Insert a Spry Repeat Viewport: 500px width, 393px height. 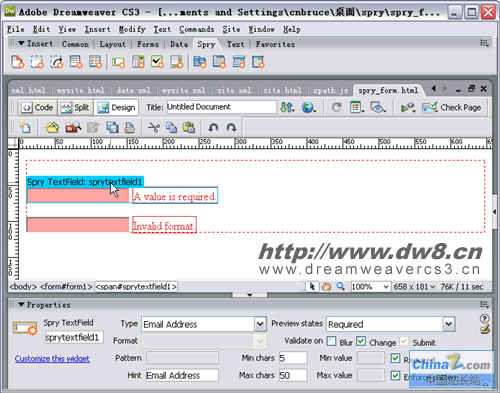tap(56, 62)
